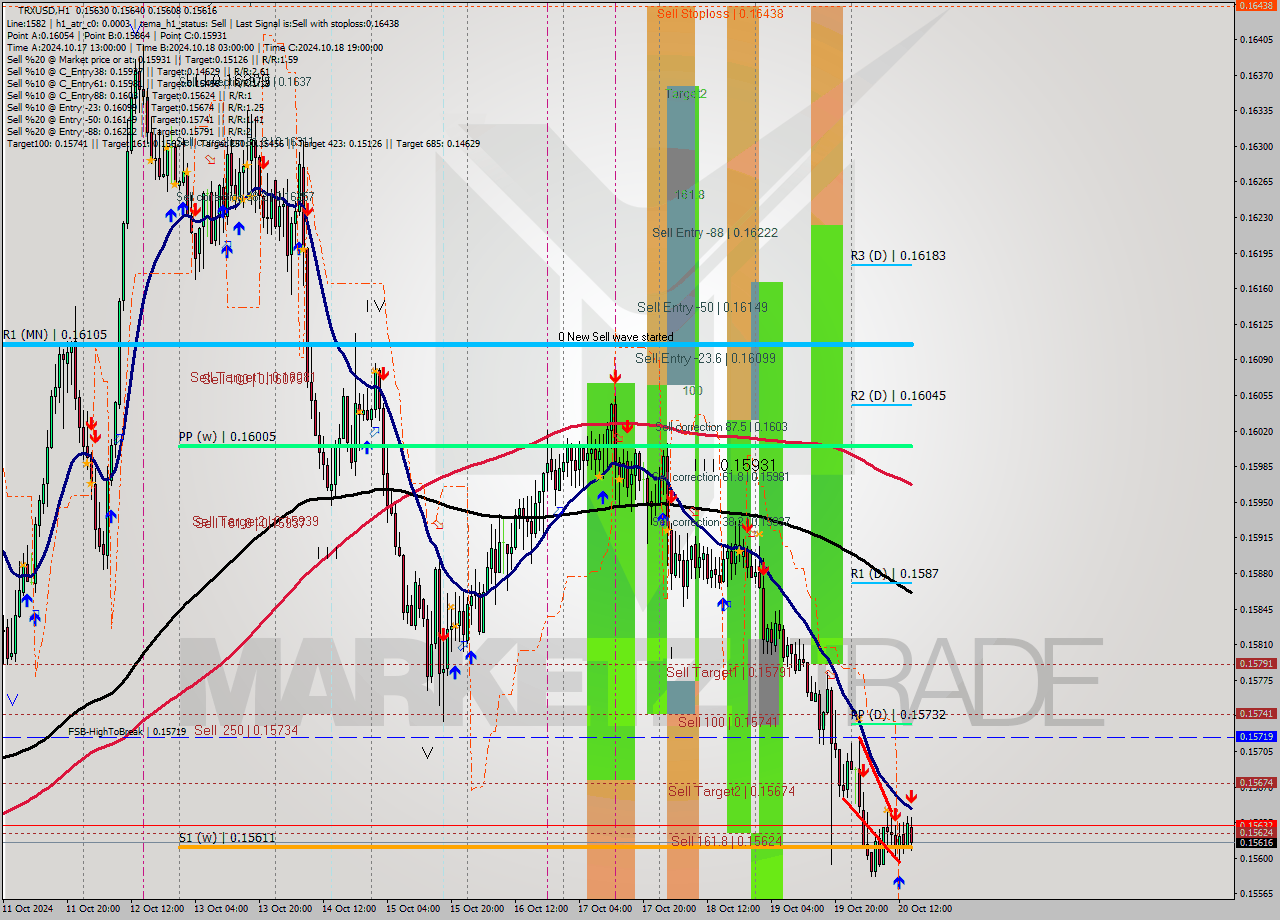This screenshot has width=1280, height=920.
Task: Click the '17 Oct 04:00' time axis label
Action: [605, 909]
